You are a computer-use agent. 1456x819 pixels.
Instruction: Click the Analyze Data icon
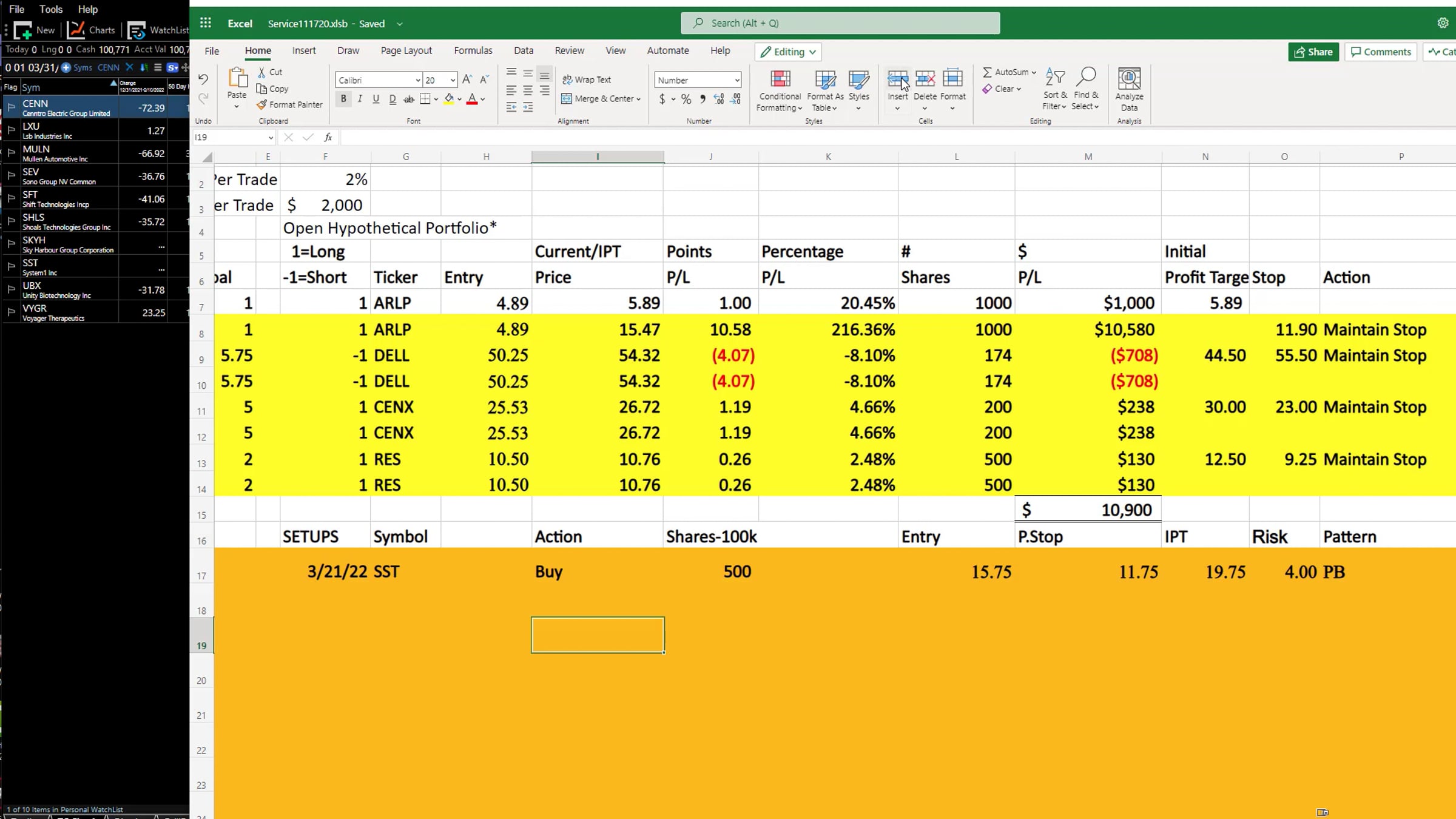pos(1129,79)
